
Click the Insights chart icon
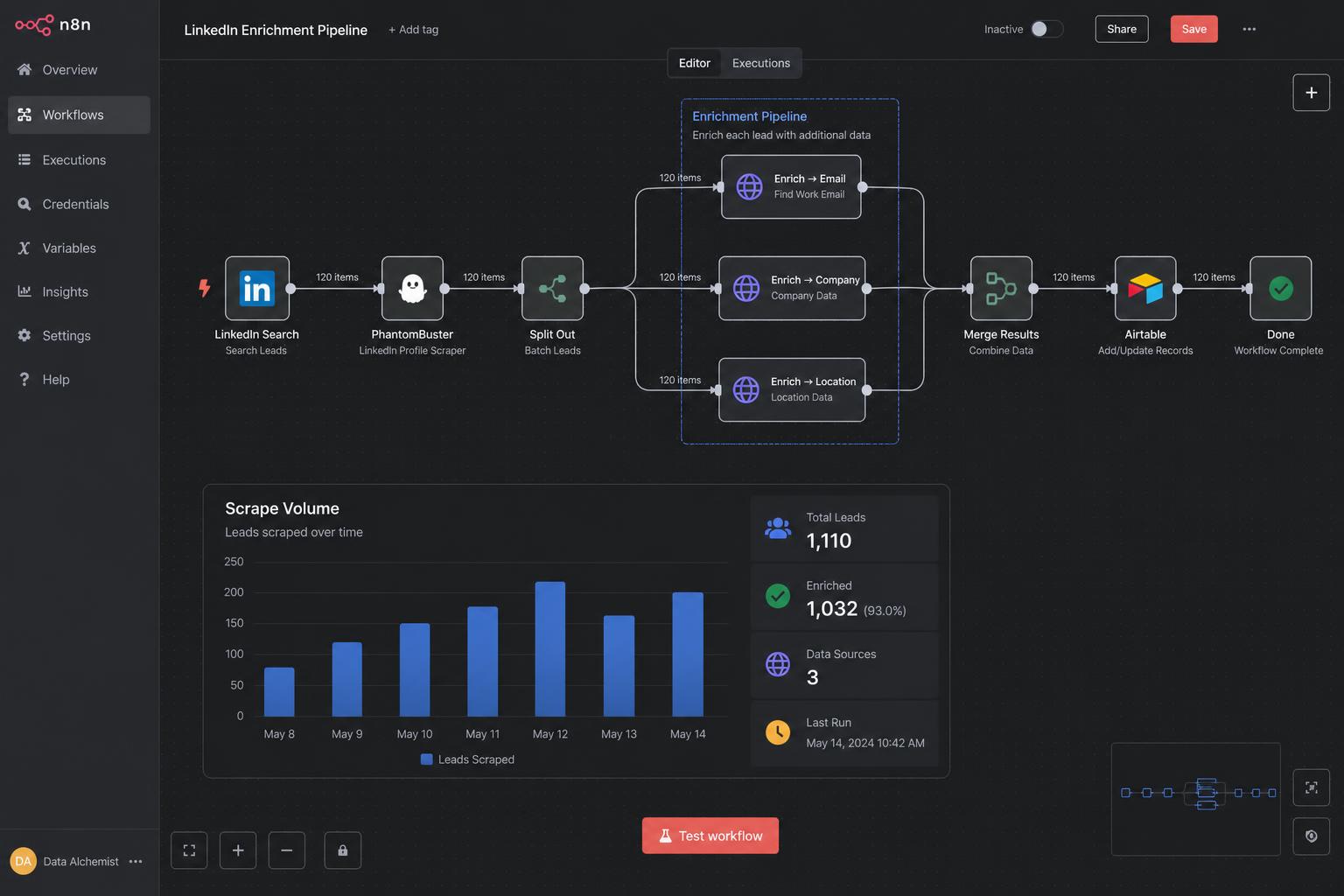[24, 290]
